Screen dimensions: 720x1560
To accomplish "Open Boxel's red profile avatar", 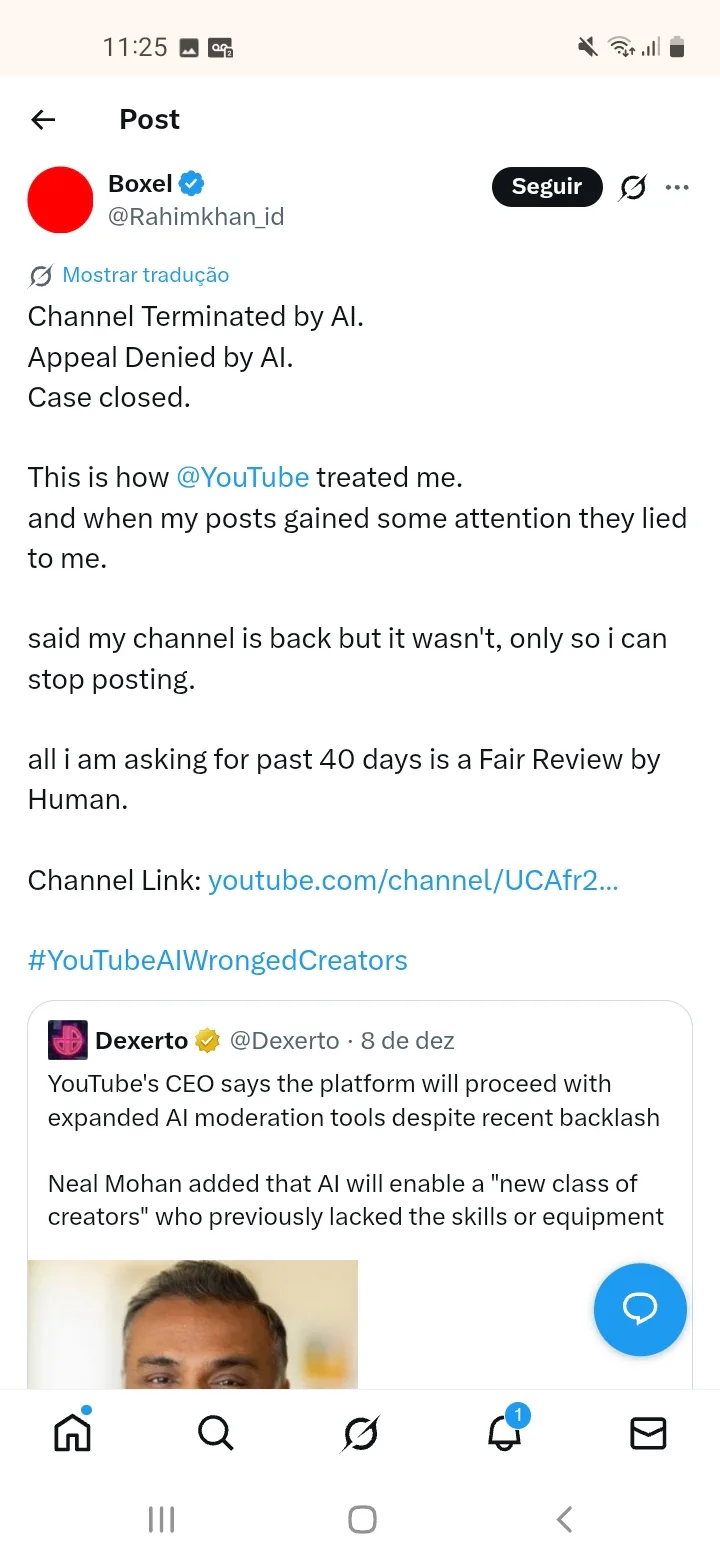I will tap(60, 200).
